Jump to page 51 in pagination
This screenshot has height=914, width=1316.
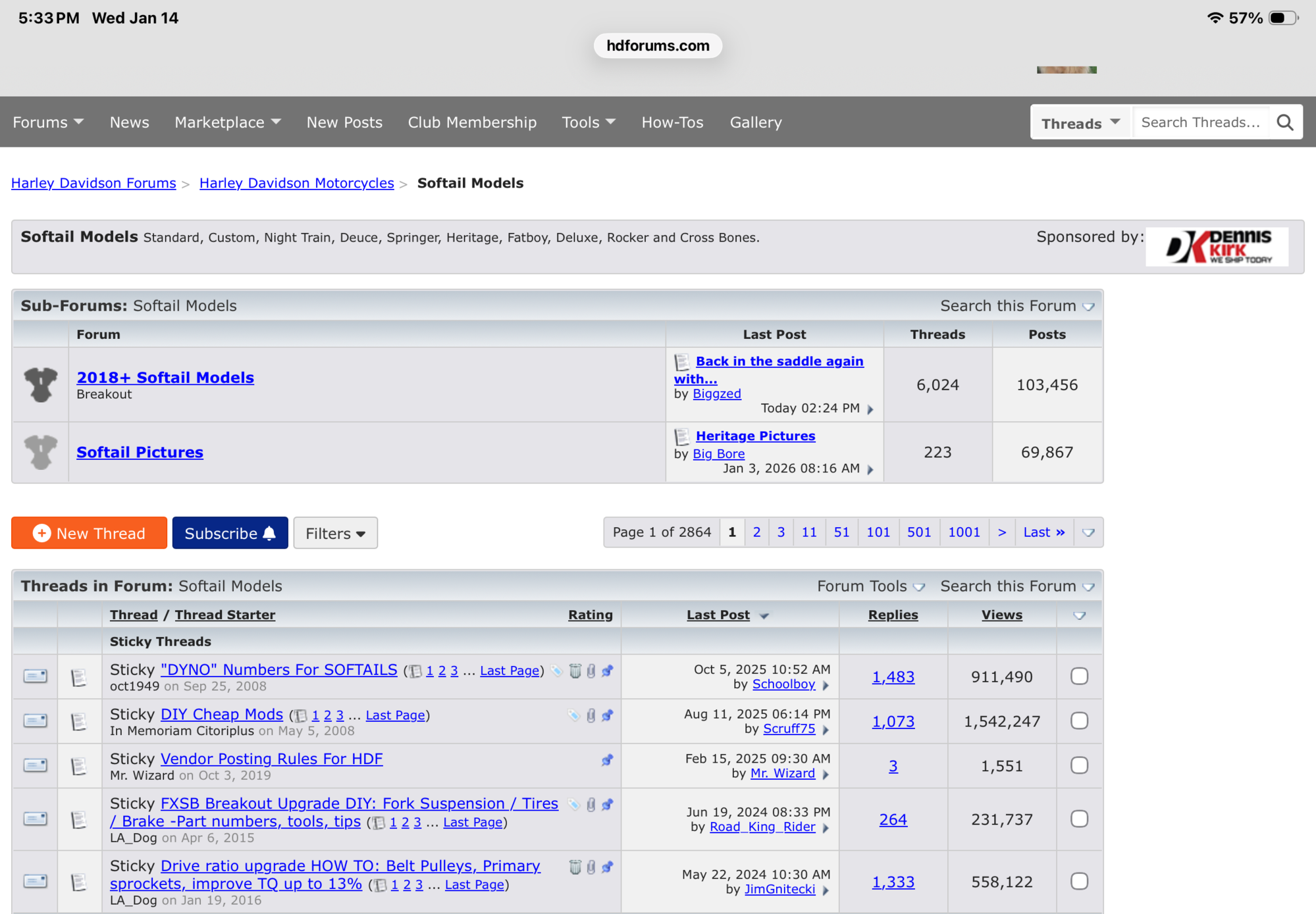[x=841, y=532]
